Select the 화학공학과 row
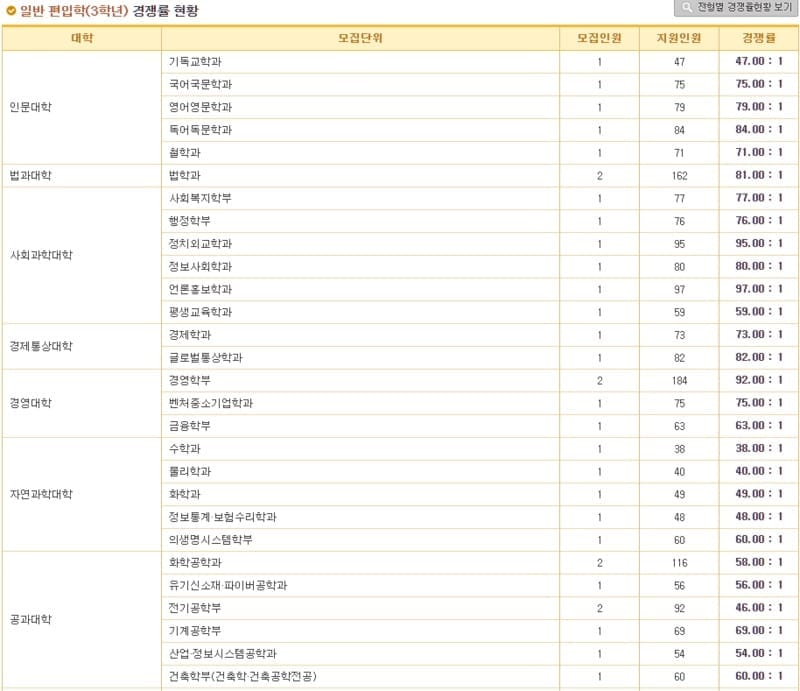 pos(480,563)
